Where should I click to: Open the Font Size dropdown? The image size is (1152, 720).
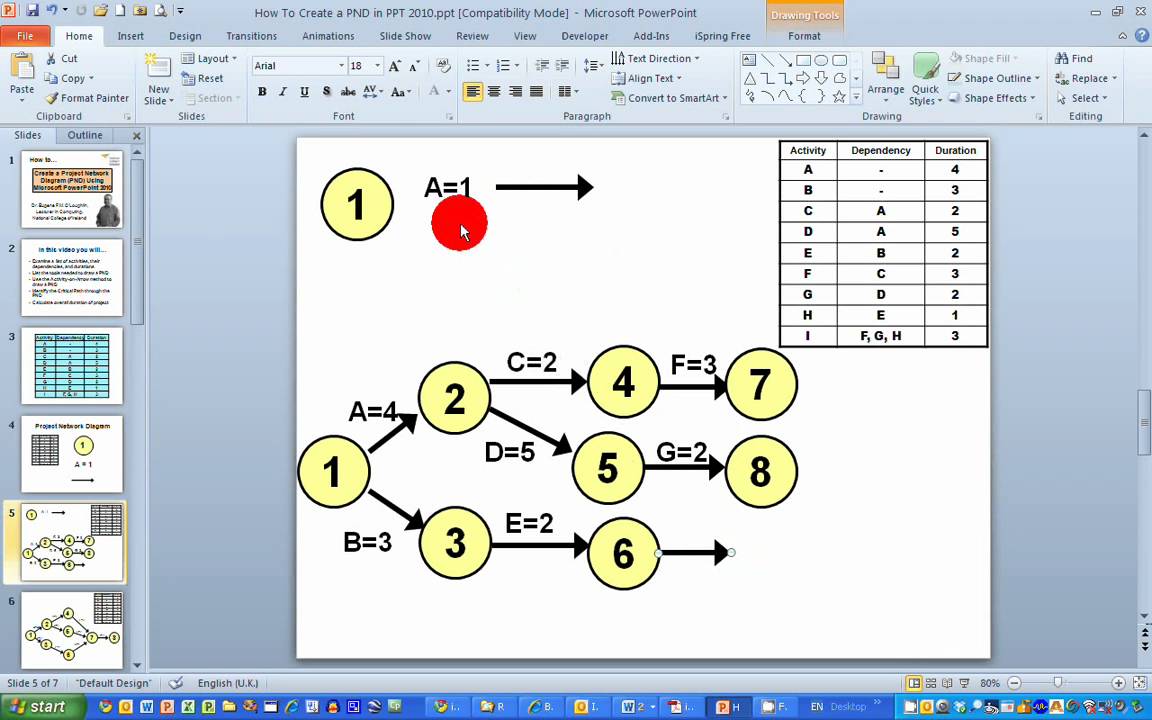click(x=376, y=65)
